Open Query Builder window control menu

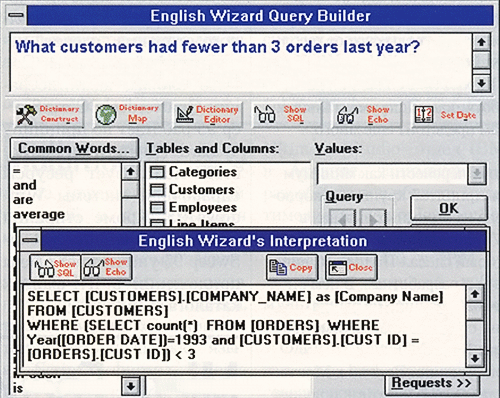(x=16, y=15)
